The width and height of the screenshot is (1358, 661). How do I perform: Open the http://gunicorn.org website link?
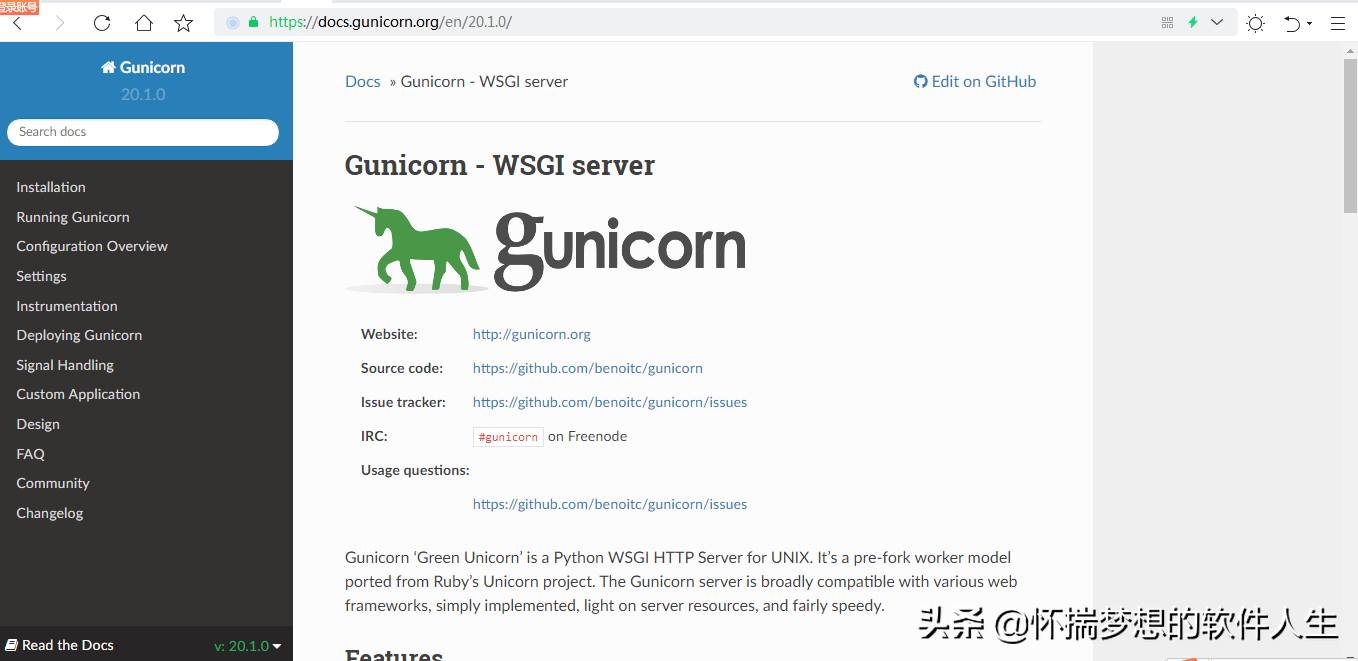pyautogui.click(x=532, y=334)
